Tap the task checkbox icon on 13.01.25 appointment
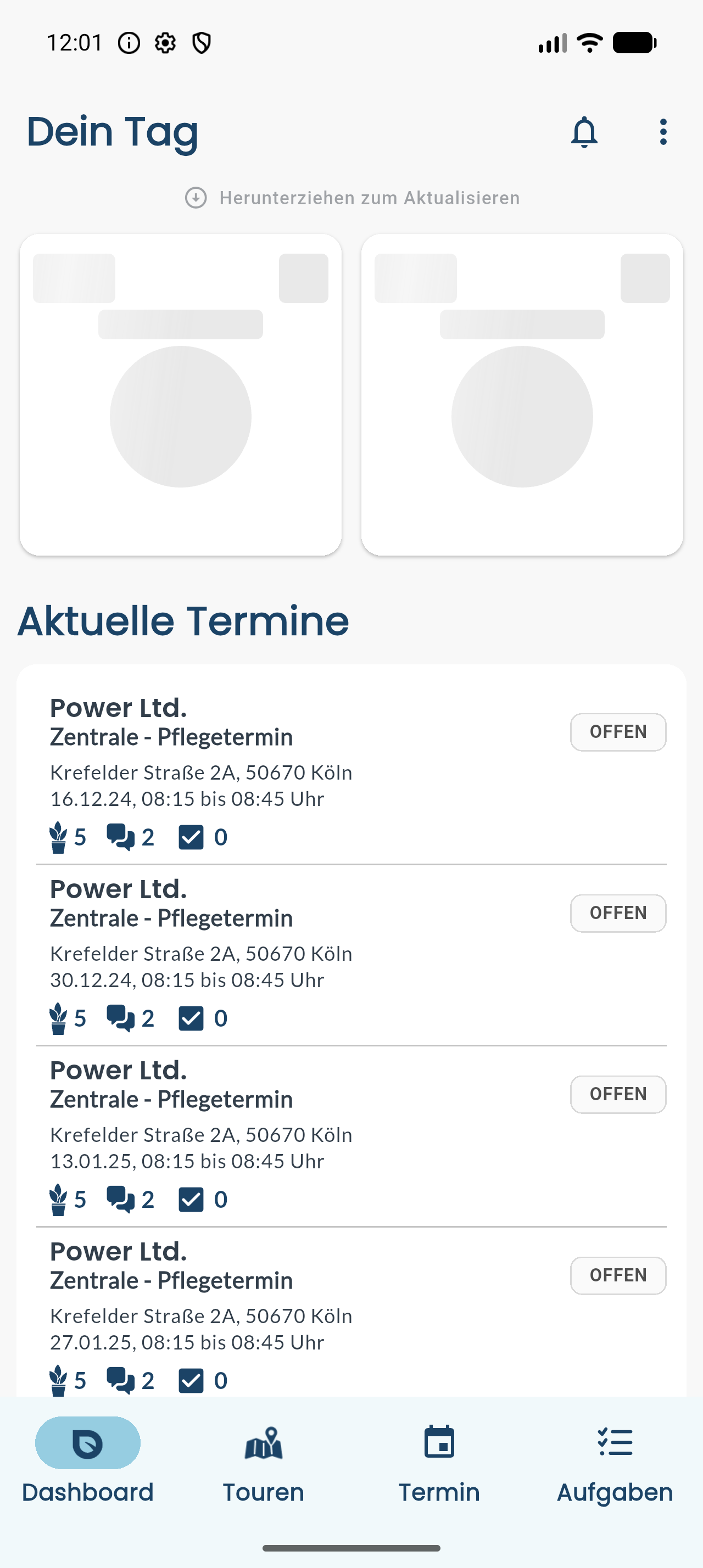703x1568 pixels. (x=191, y=1199)
